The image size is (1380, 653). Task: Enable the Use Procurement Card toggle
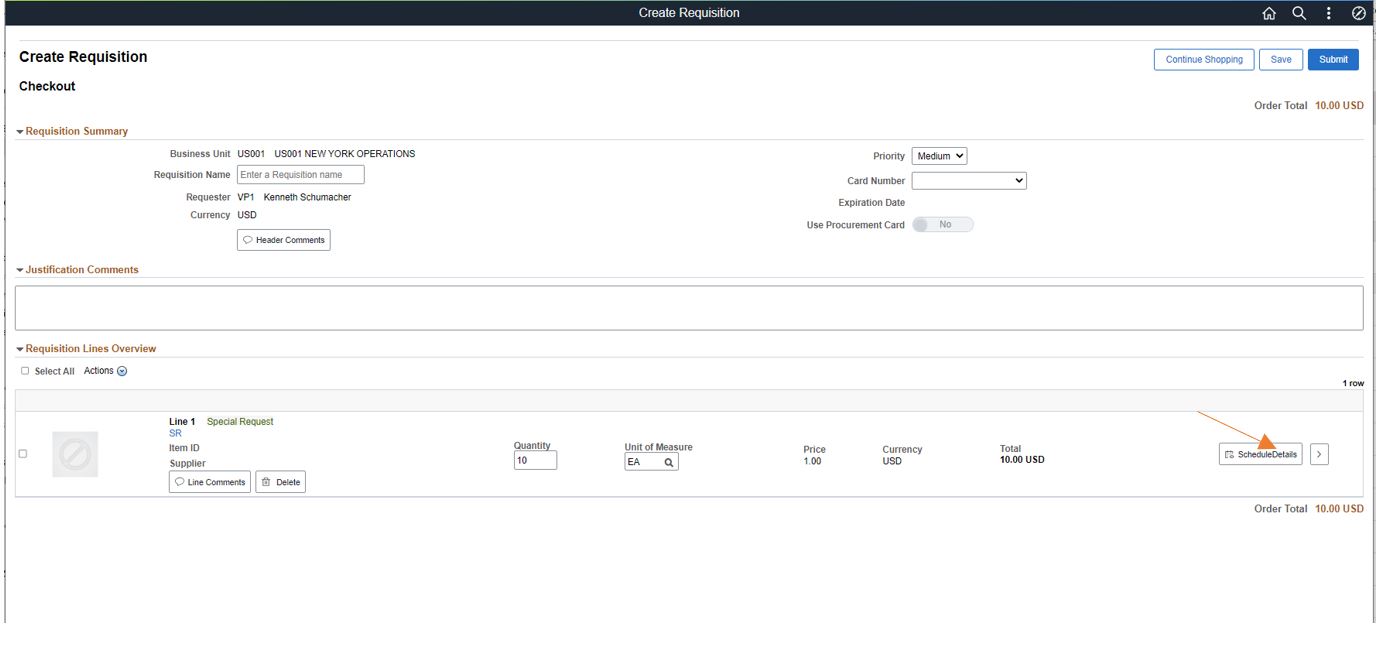[944, 223]
